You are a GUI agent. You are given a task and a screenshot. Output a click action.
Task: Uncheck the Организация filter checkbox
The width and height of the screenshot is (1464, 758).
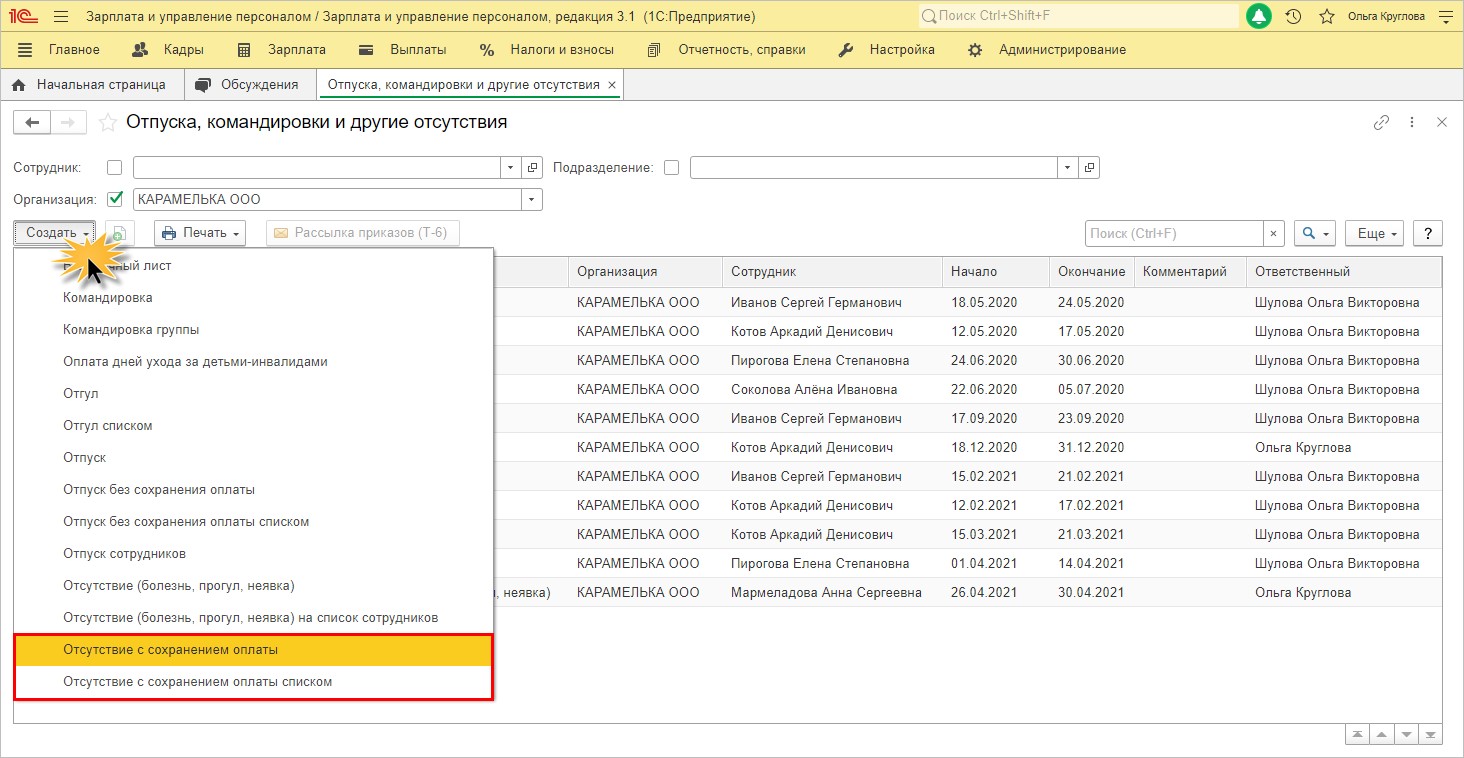pyautogui.click(x=114, y=199)
